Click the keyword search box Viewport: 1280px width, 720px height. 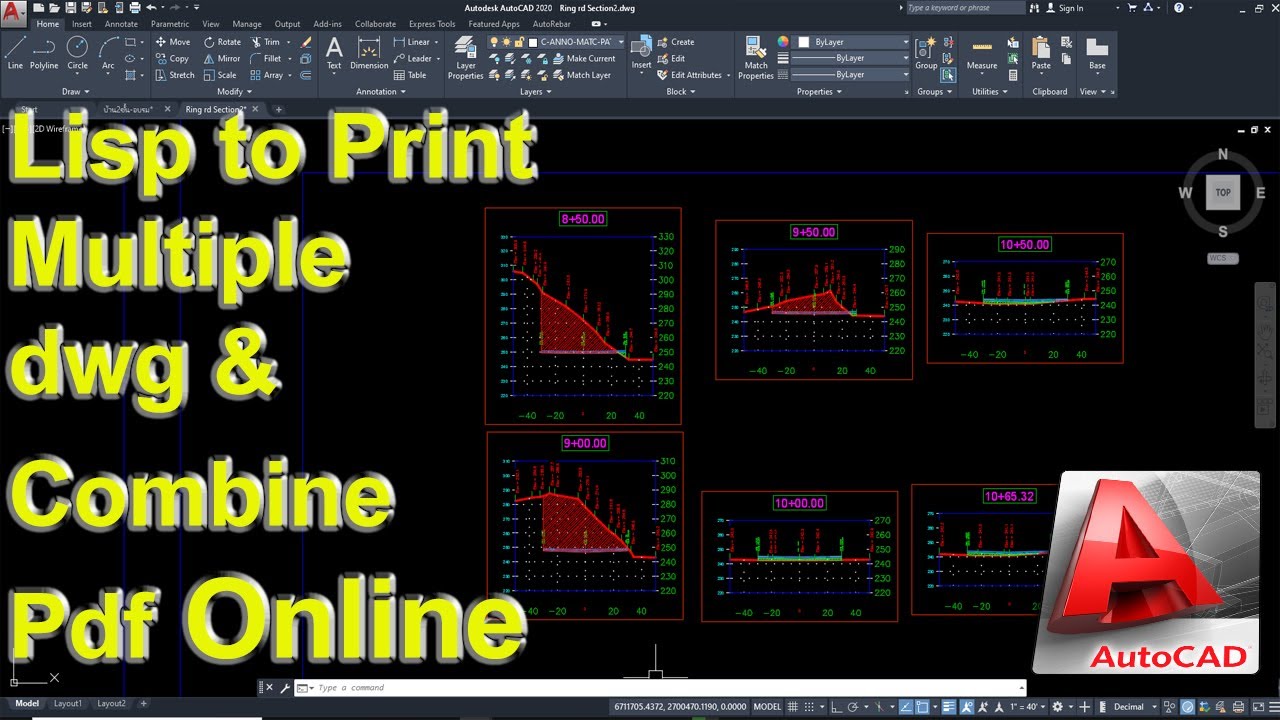(965, 8)
